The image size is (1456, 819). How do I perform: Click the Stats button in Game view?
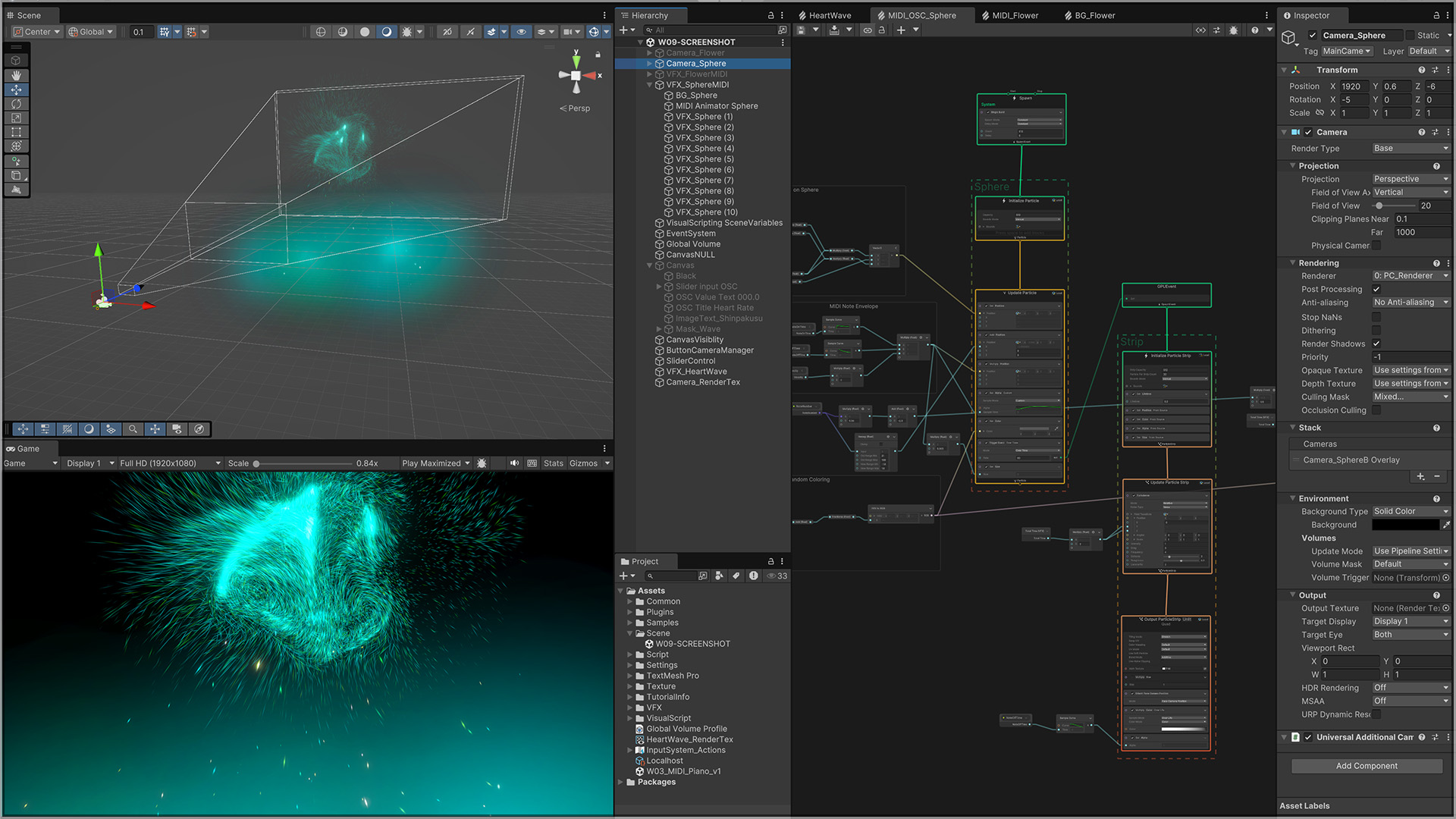coord(554,463)
